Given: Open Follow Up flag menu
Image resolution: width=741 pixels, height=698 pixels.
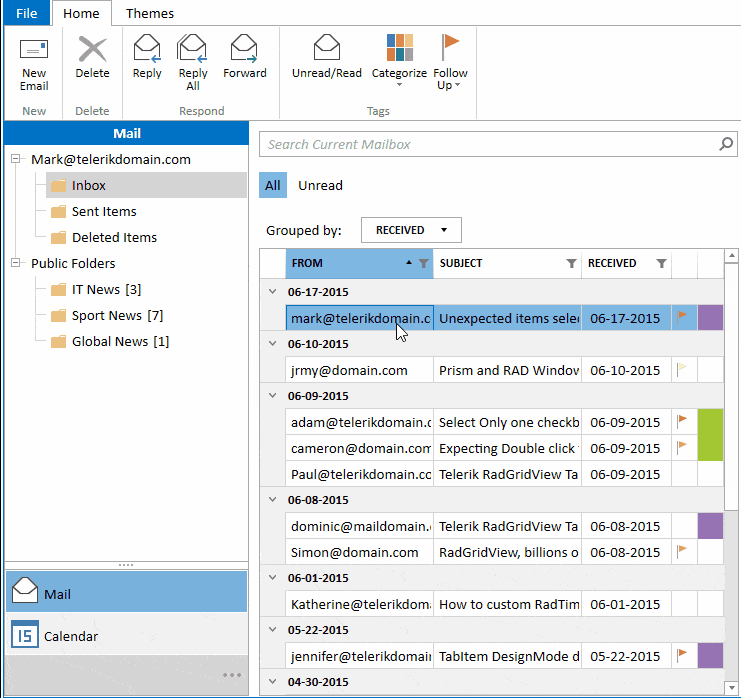Looking at the screenshot, I should coord(449,47).
